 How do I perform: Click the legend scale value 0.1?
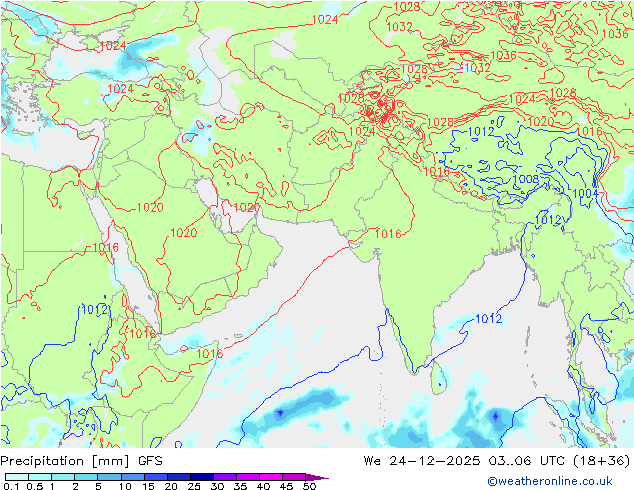click(11, 486)
